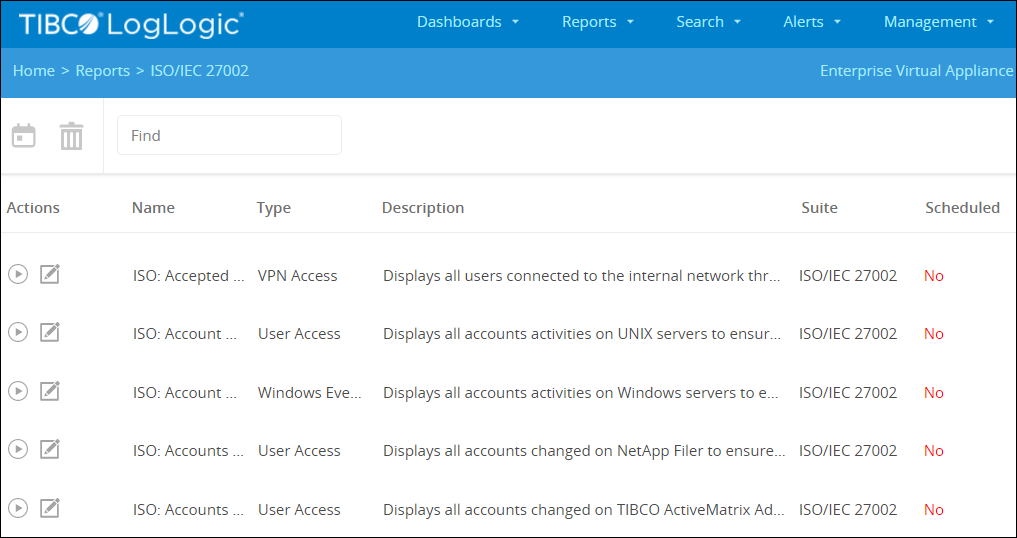Run the Windows servers account activities report

point(18,391)
